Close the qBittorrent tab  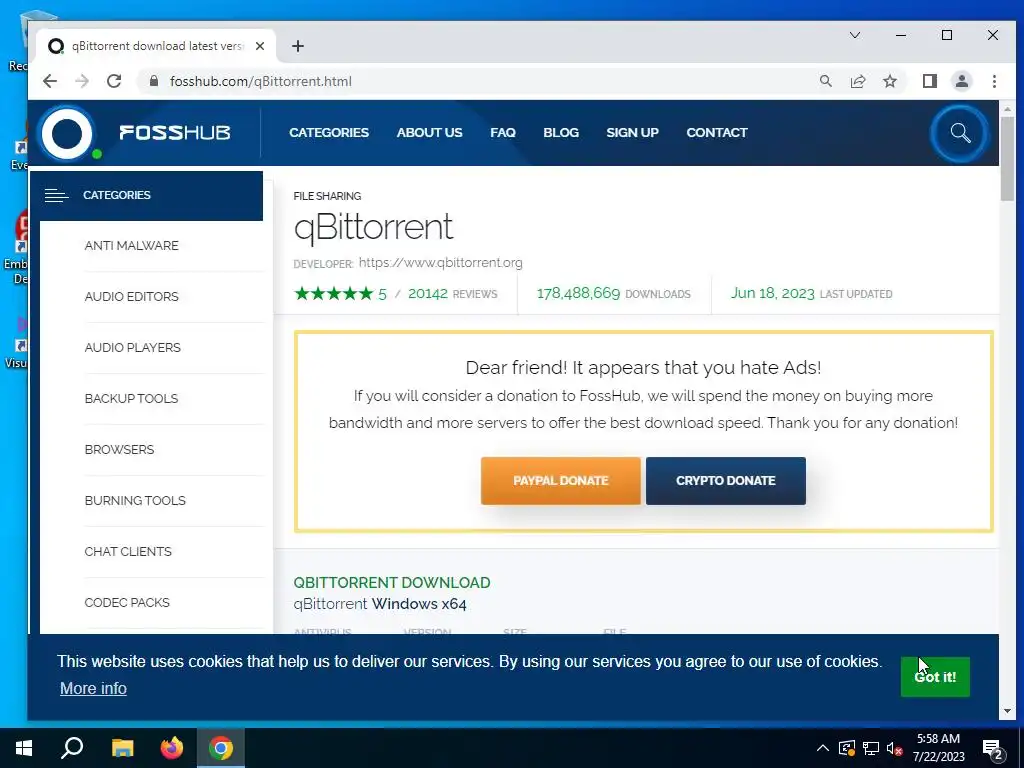260,46
